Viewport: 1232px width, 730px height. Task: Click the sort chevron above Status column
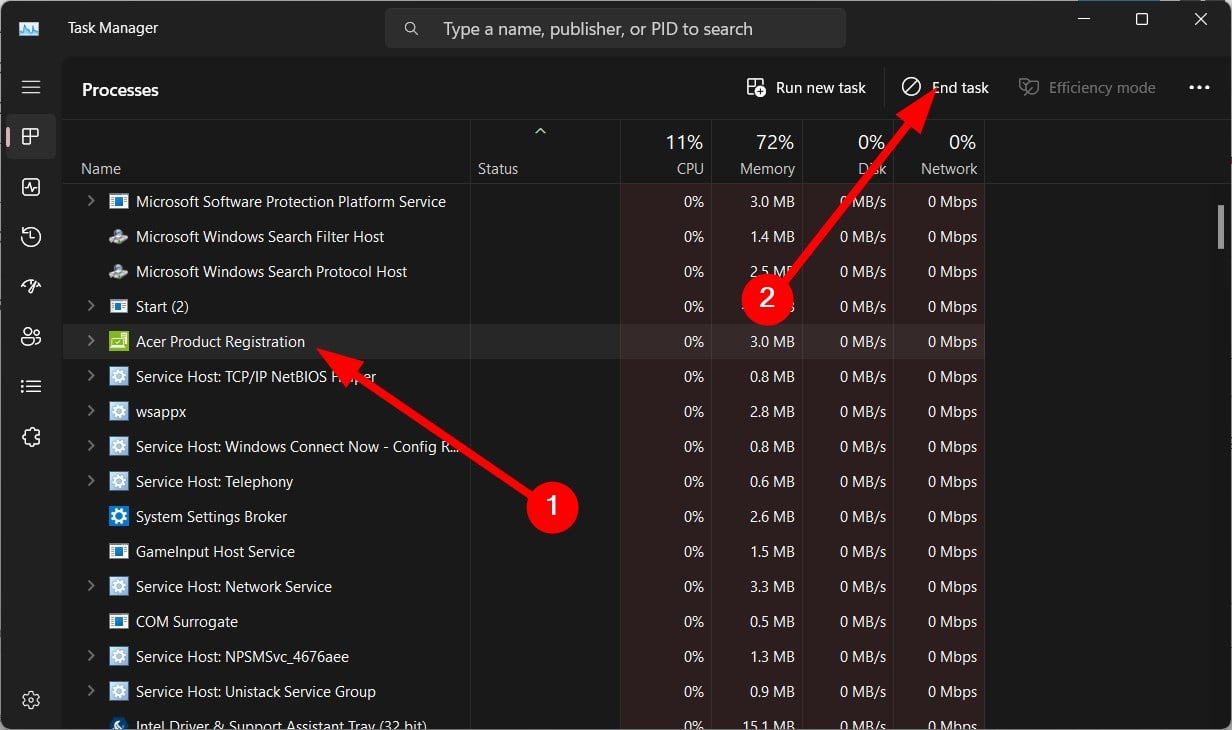pos(540,131)
